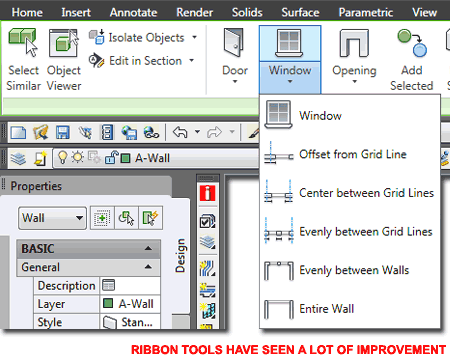Switch to the Annotate ribbon tab
Image resolution: width=450 pixels, height=360 pixels.
pos(134,12)
